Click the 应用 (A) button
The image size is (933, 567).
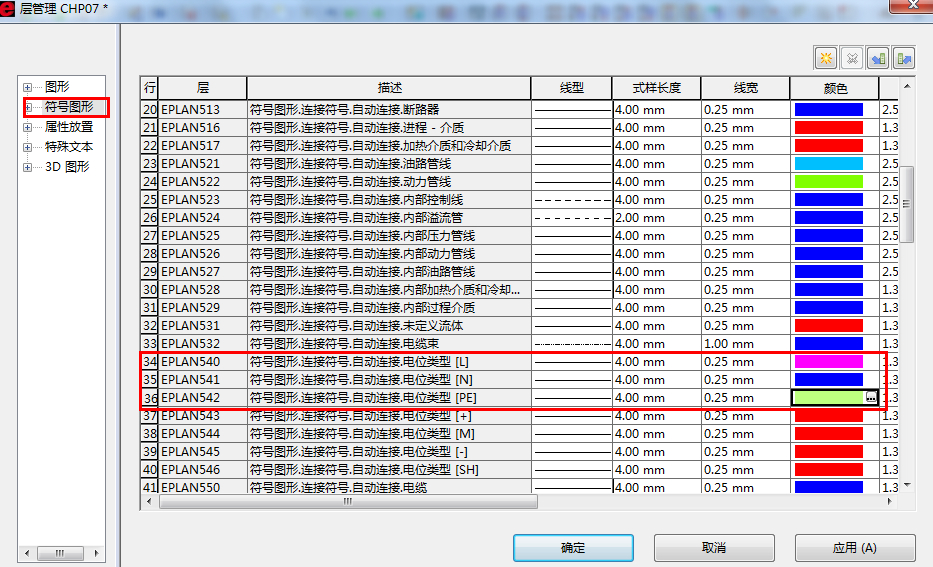point(855,547)
